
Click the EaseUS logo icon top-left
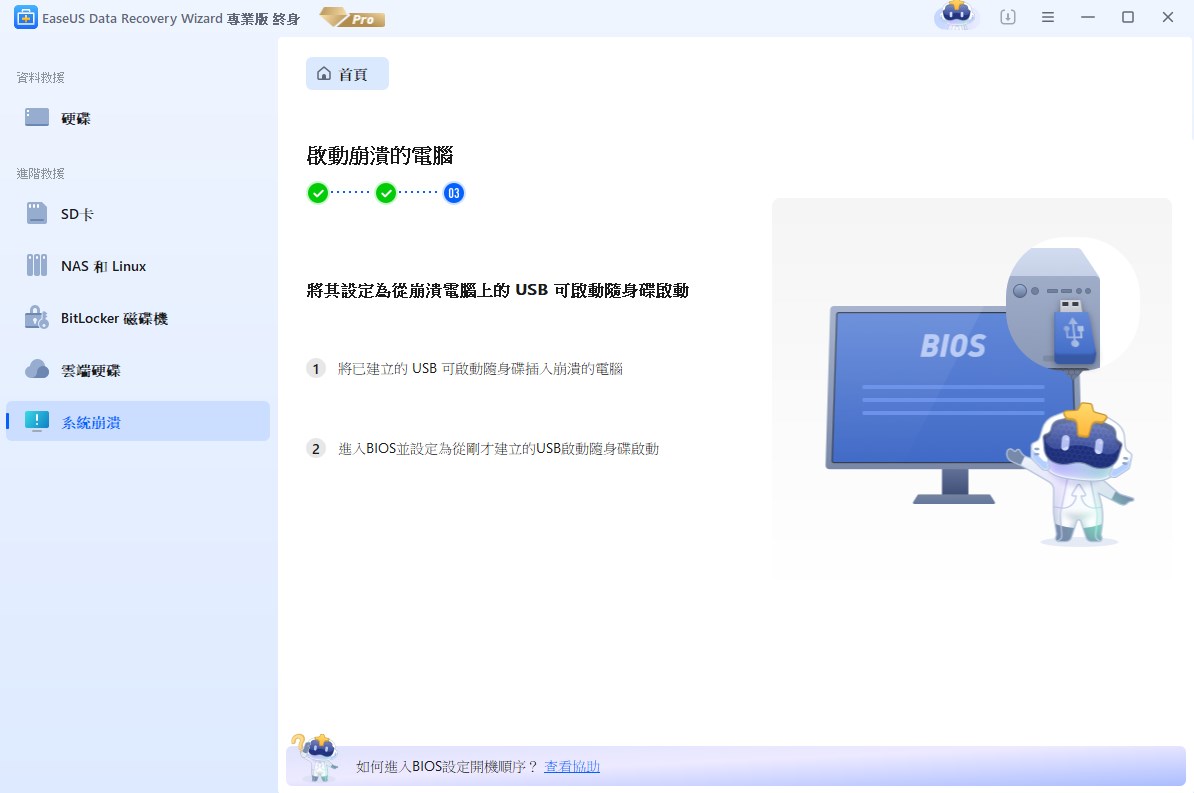[25, 17]
